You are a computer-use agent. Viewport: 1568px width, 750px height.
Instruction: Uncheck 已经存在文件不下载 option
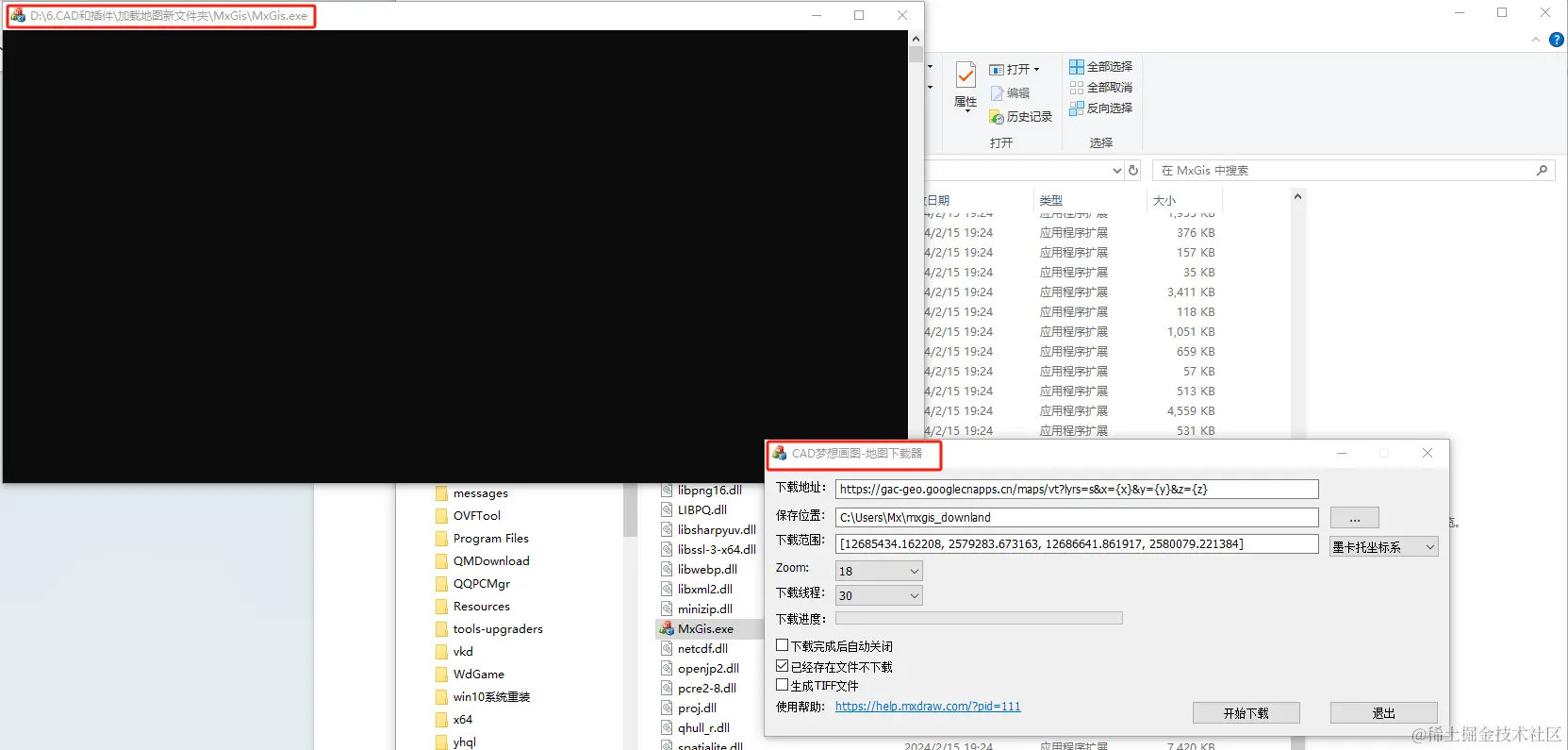click(782, 666)
